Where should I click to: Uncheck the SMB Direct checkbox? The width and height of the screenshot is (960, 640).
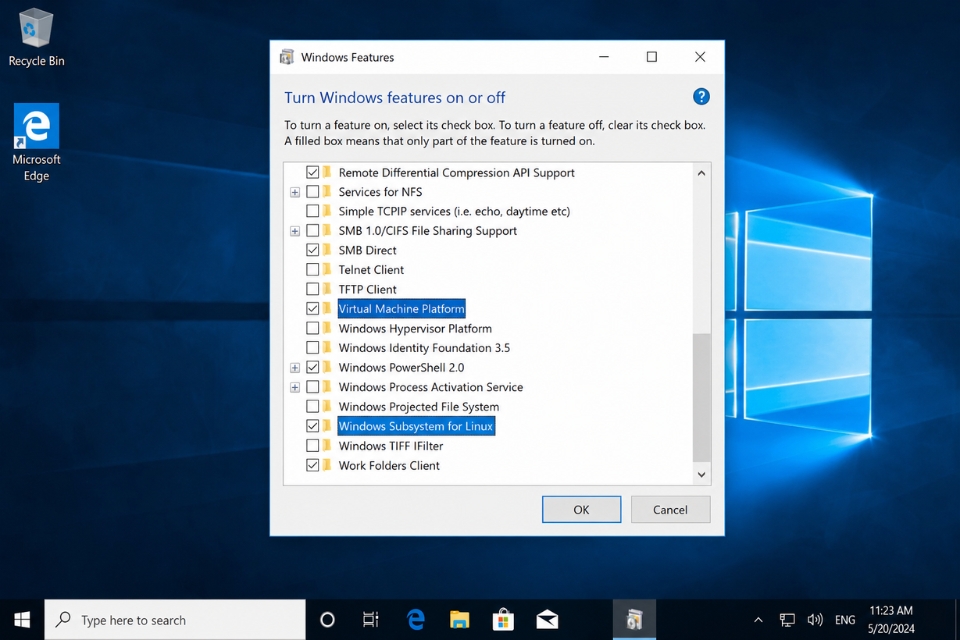click(x=312, y=250)
